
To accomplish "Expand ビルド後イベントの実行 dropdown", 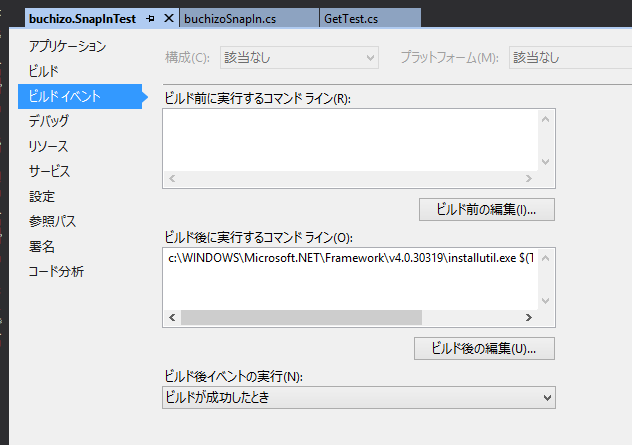I will click(358, 397).
